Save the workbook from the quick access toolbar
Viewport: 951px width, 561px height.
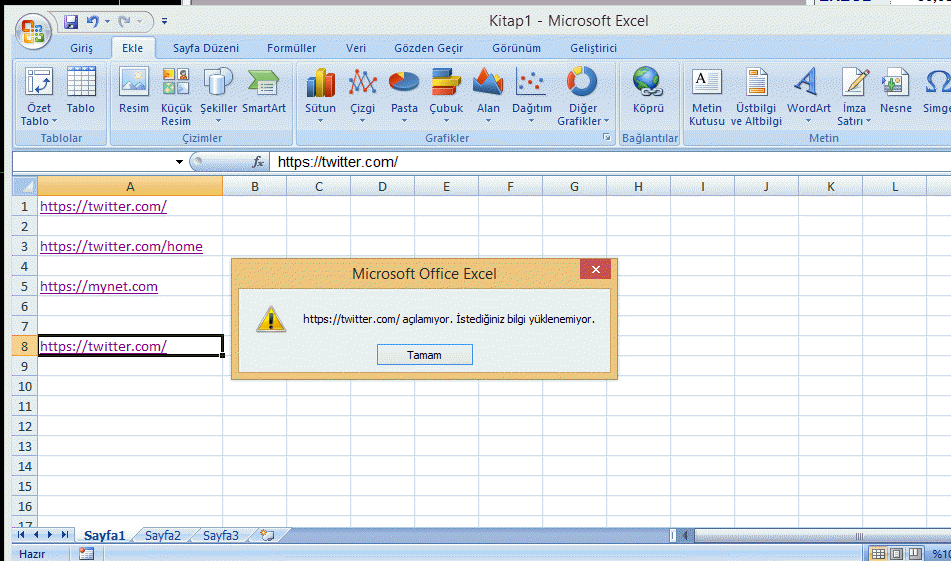click(71, 22)
